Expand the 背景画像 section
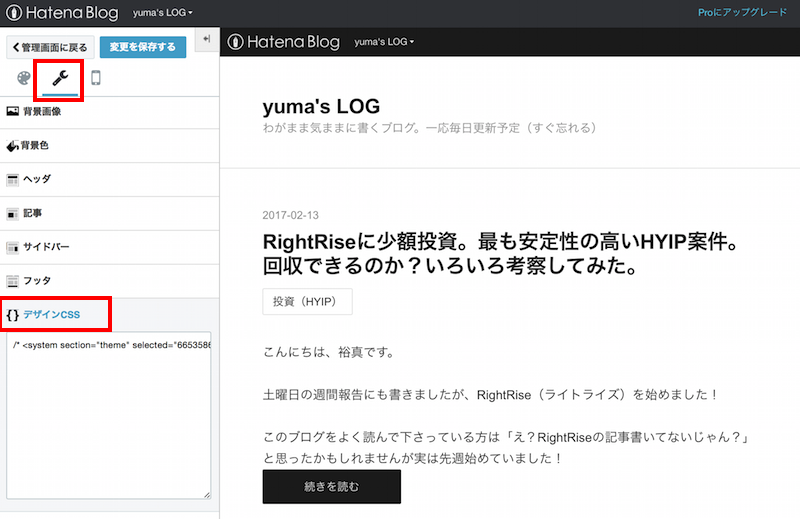800x519 pixels. (110, 112)
